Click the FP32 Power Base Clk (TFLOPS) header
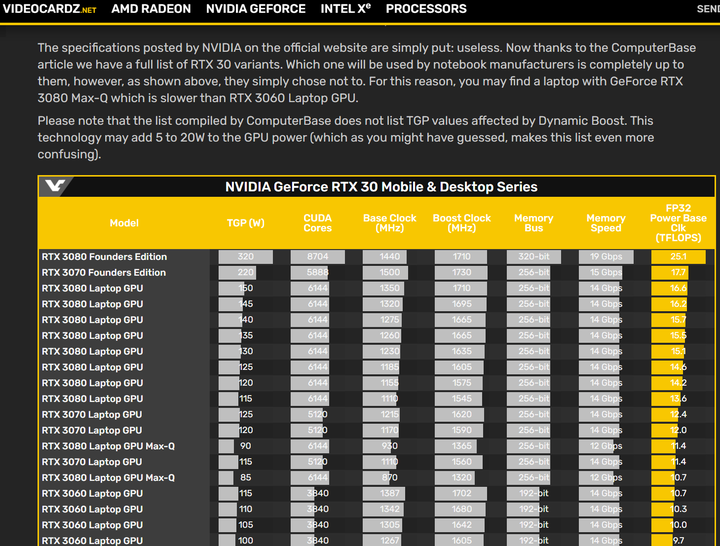Image resolution: width=720 pixels, height=546 pixels. pyautogui.click(x=678, y=223)
